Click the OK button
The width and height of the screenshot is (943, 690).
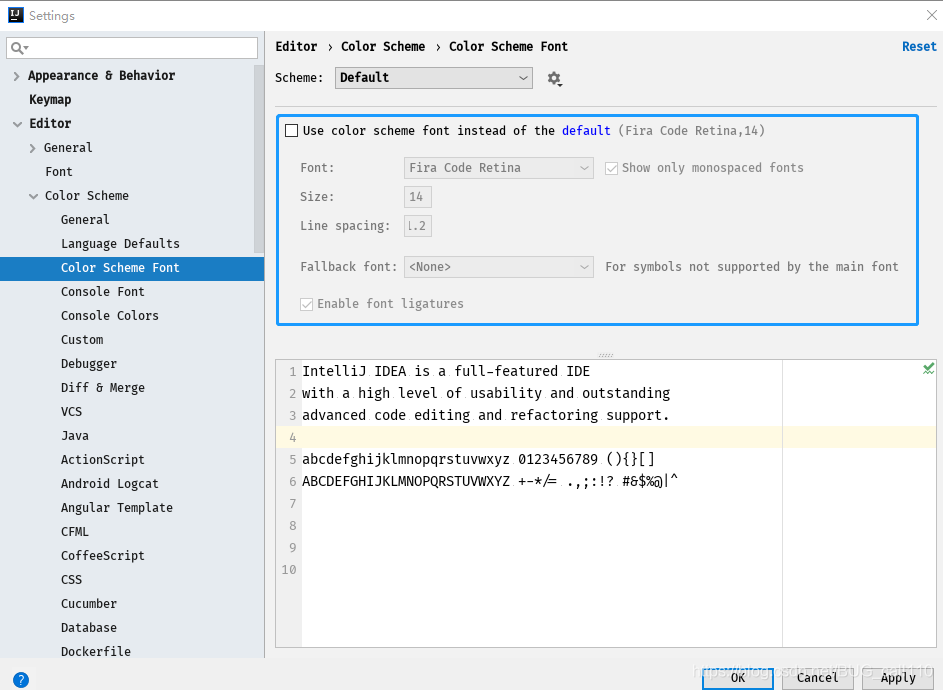(737, 677)
